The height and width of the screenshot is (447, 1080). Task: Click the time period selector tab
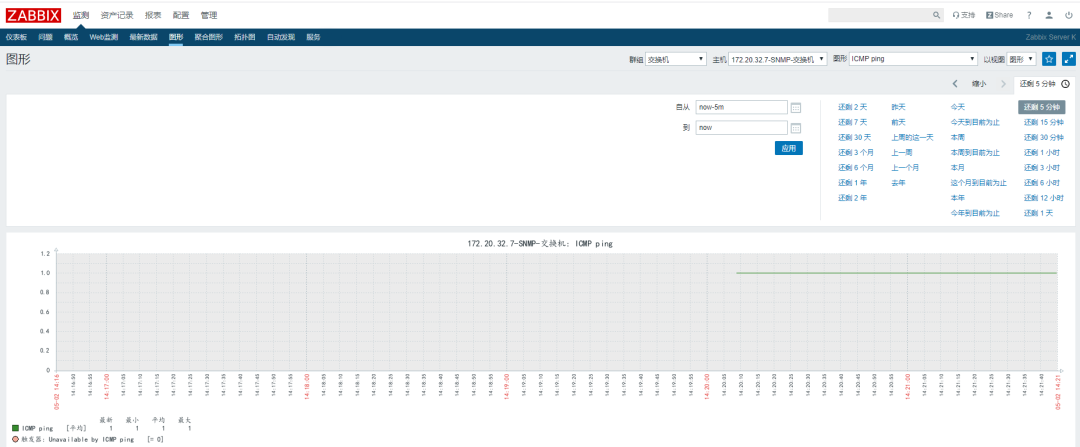point(1045,84)
